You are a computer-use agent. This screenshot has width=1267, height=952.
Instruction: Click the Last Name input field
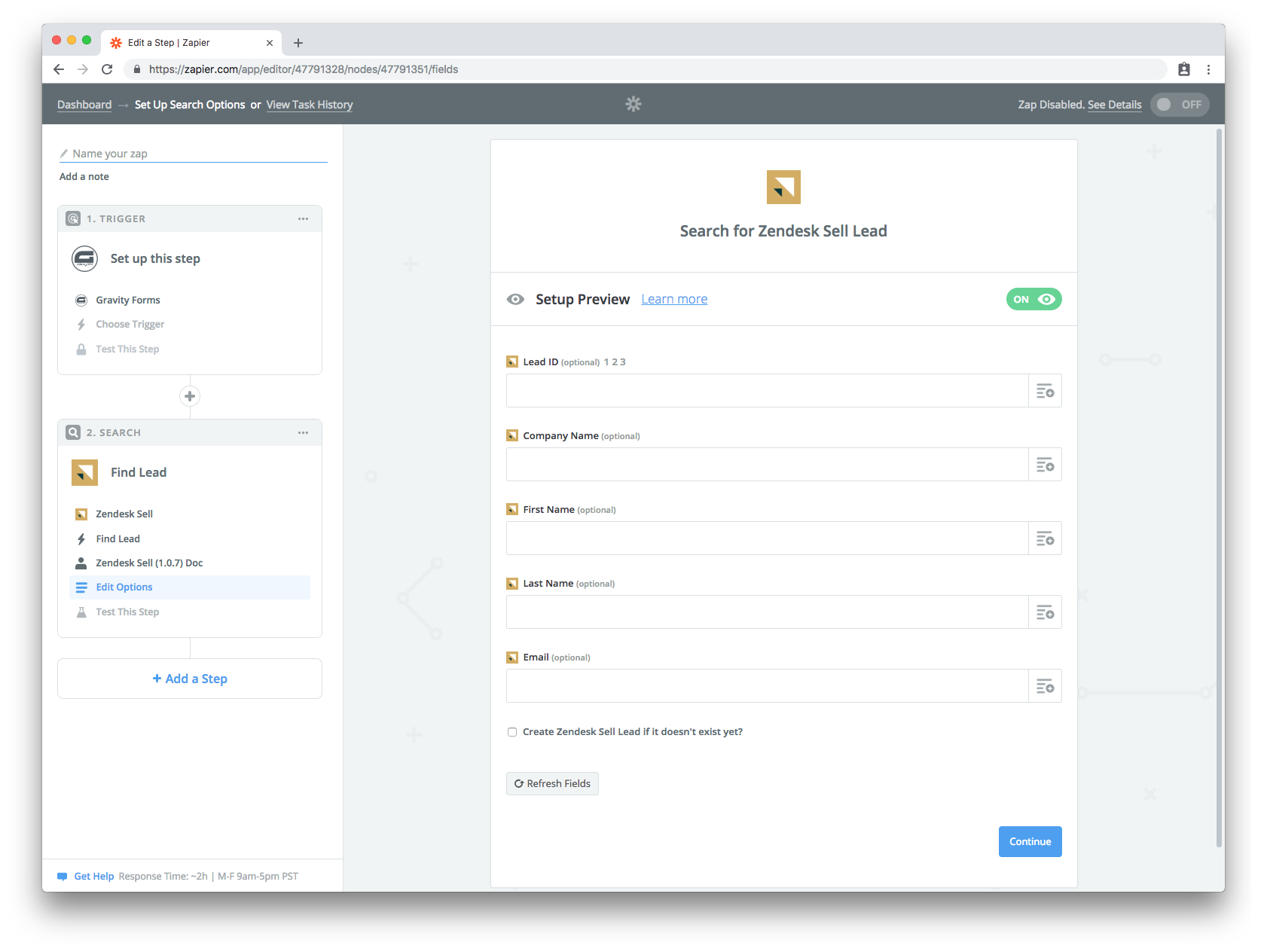767,612
